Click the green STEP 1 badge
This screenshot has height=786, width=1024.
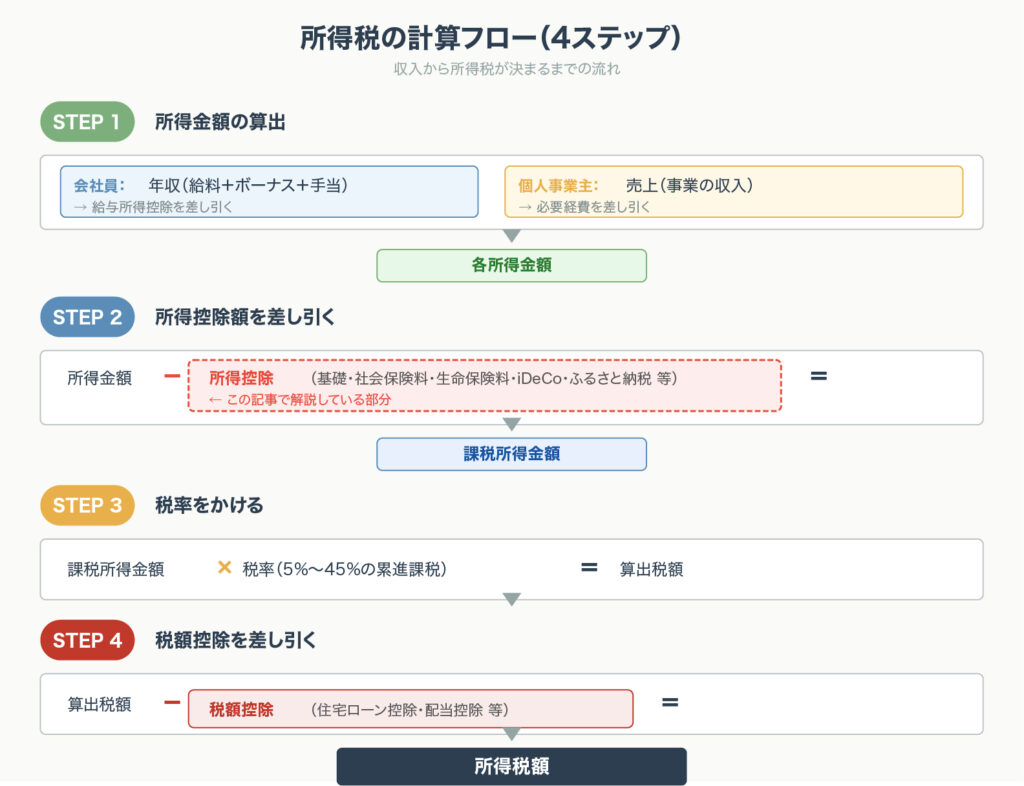(x=88, y=122)
